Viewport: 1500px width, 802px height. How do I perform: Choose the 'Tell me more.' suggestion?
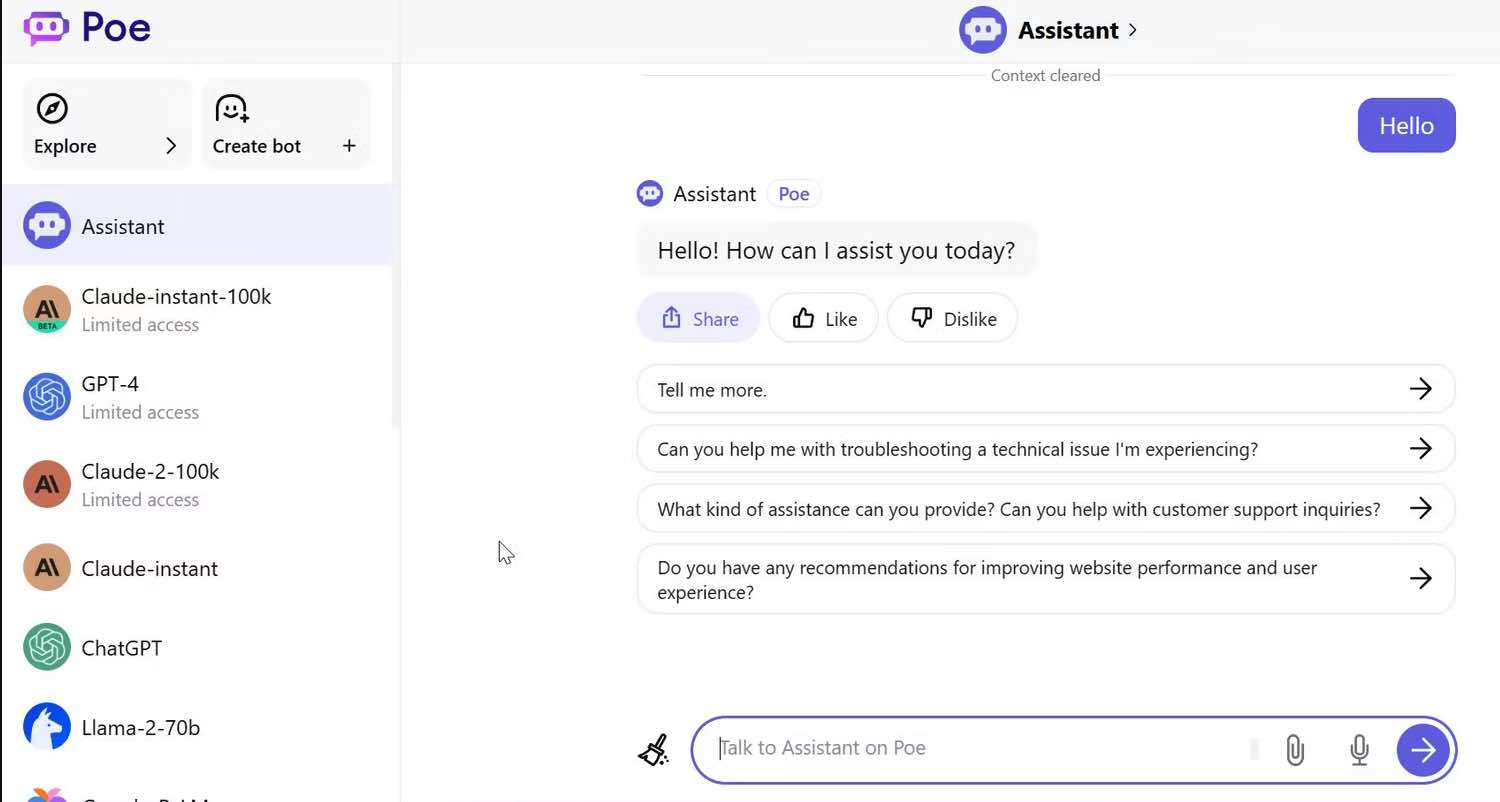1046,390
